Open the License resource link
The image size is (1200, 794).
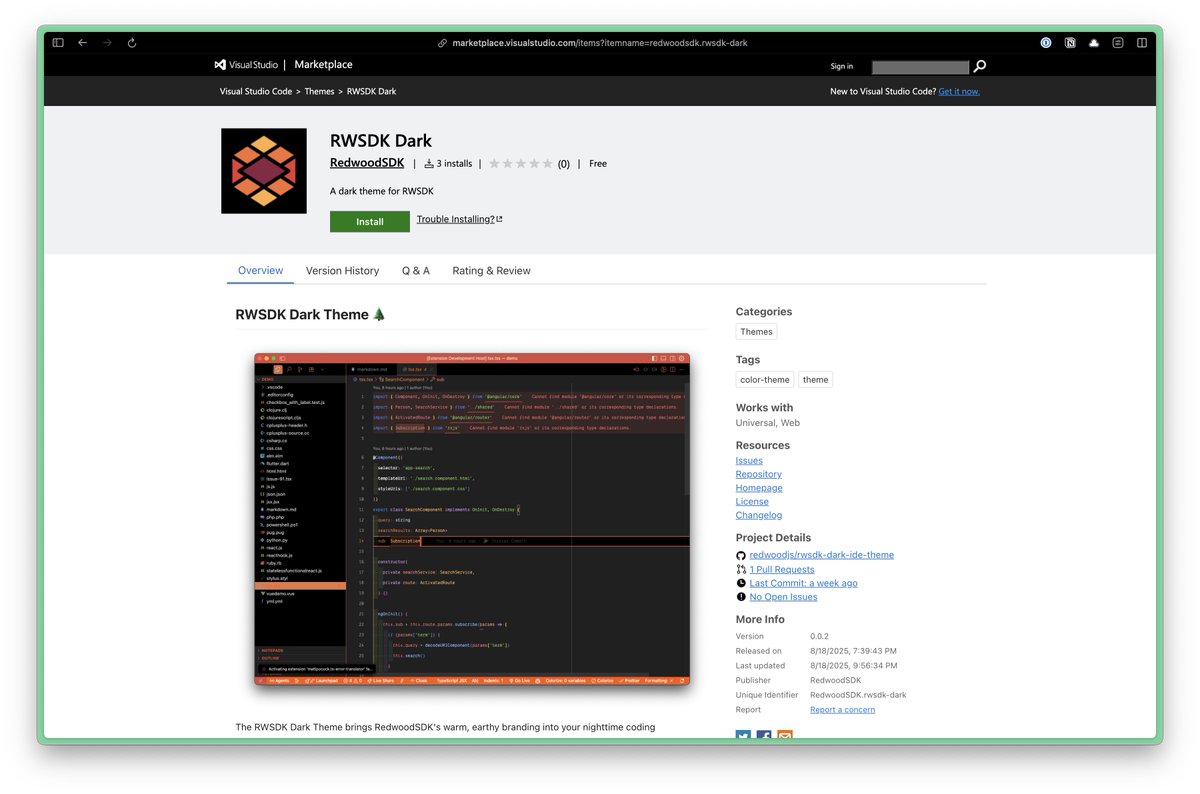tap(752, 502)
